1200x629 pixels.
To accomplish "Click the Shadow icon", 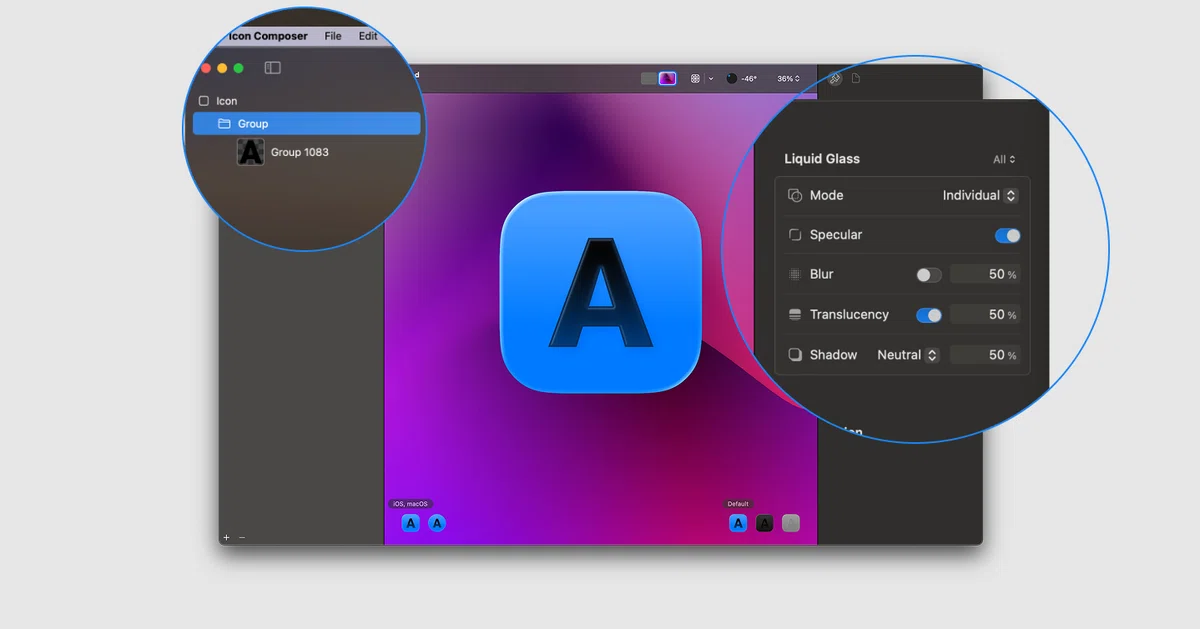I will [795, 355].
